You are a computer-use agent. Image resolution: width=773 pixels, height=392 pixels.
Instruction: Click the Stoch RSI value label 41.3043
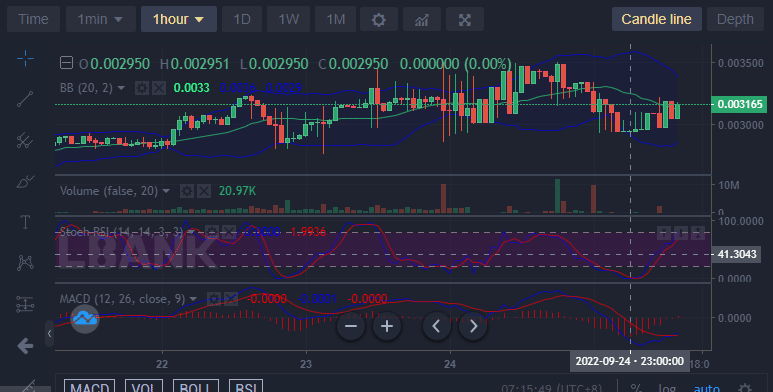(737, 254)
